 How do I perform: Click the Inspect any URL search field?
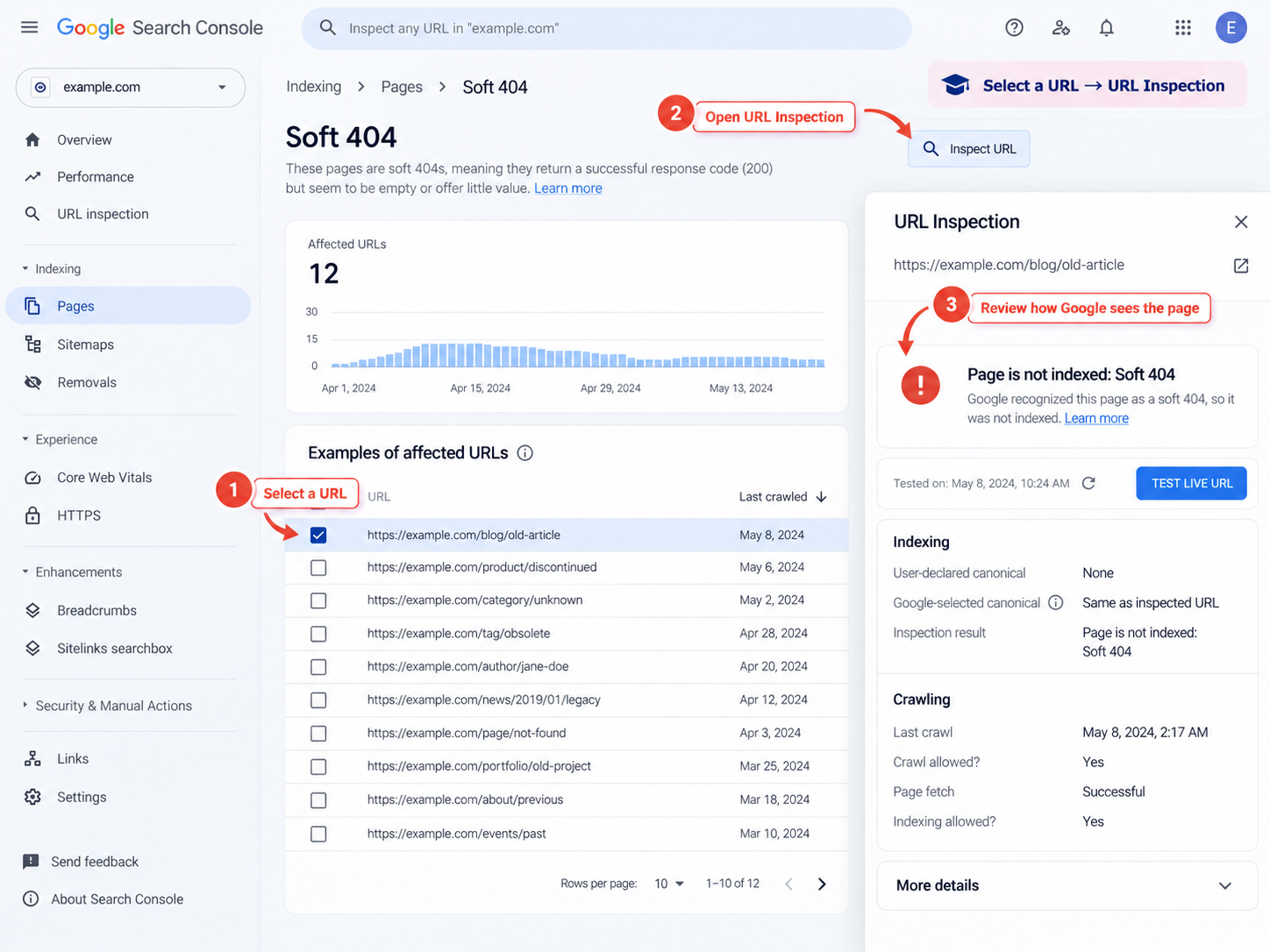(x=606, y=28)
